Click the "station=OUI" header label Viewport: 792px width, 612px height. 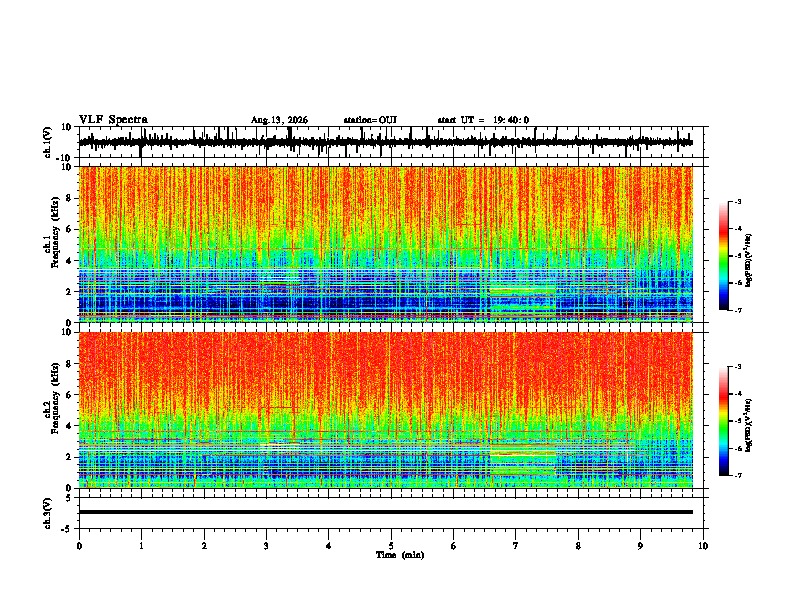click(370, 120)
